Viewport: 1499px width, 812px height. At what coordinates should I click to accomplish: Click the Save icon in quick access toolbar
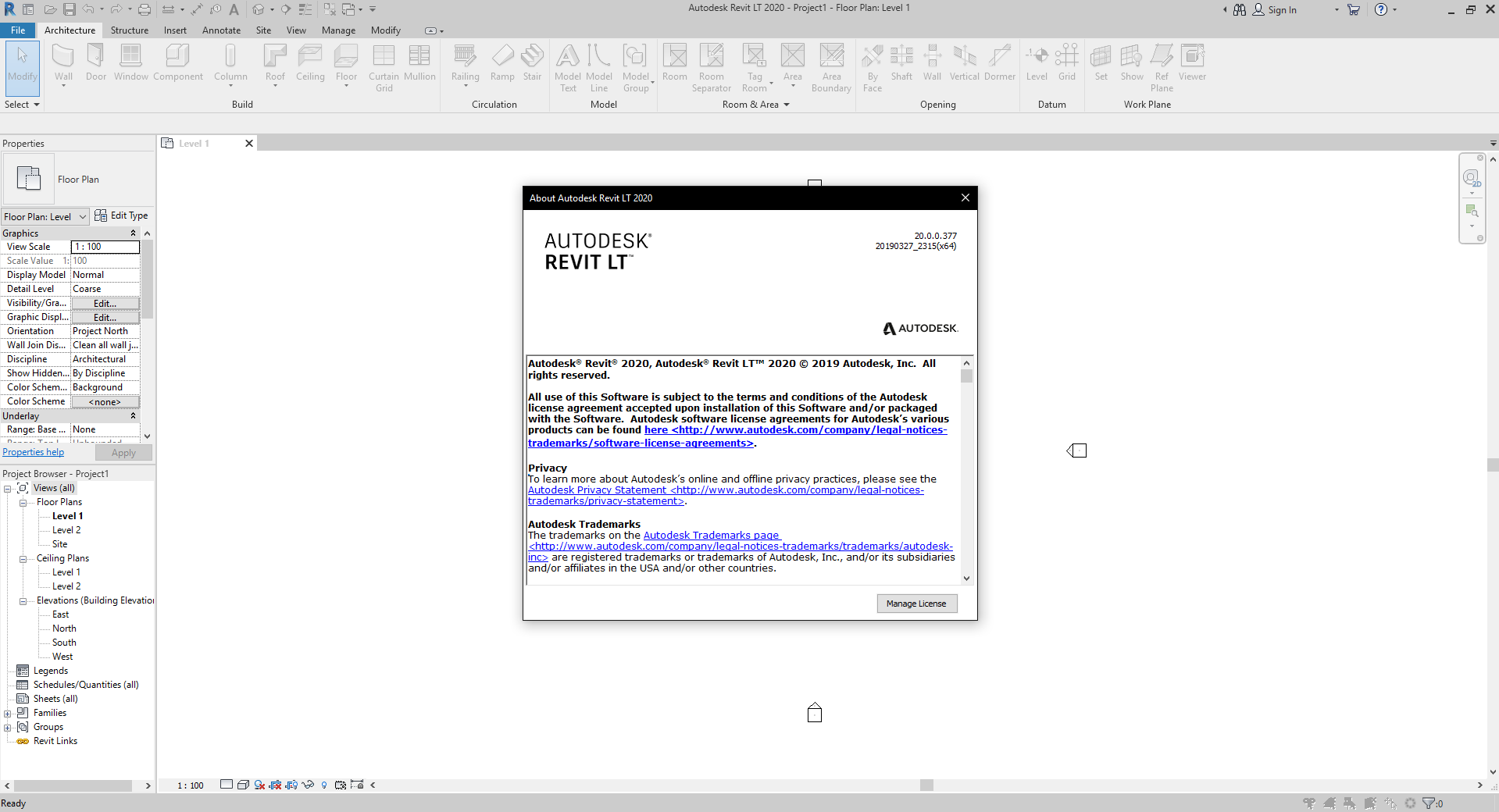click(x=70, y=9)
